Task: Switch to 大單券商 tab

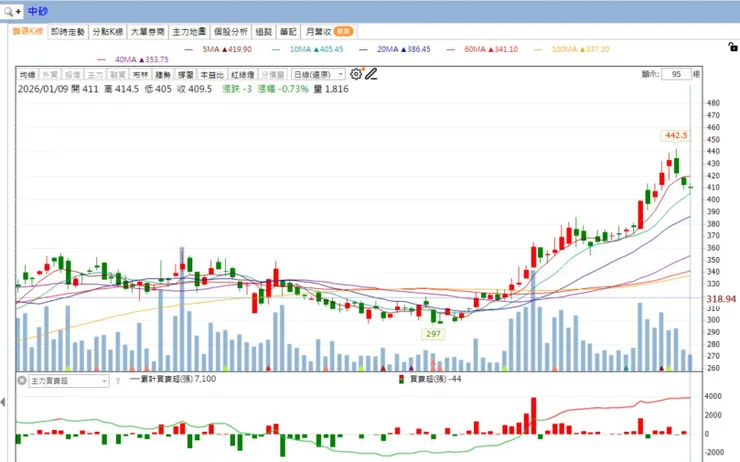Action: pyautogui.click(x=148, y=32)
